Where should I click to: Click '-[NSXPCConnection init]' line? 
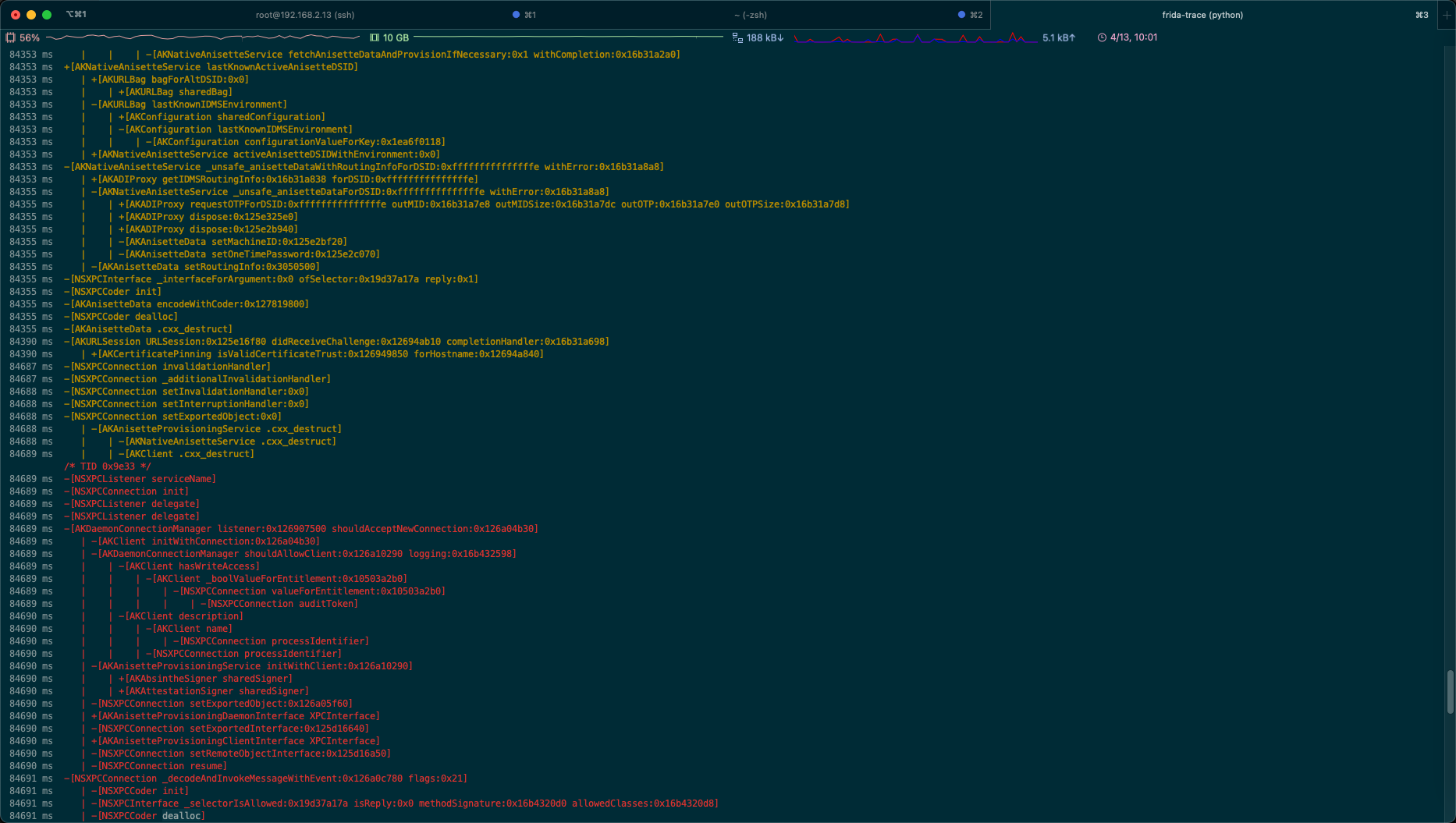[x=126, y=491]
